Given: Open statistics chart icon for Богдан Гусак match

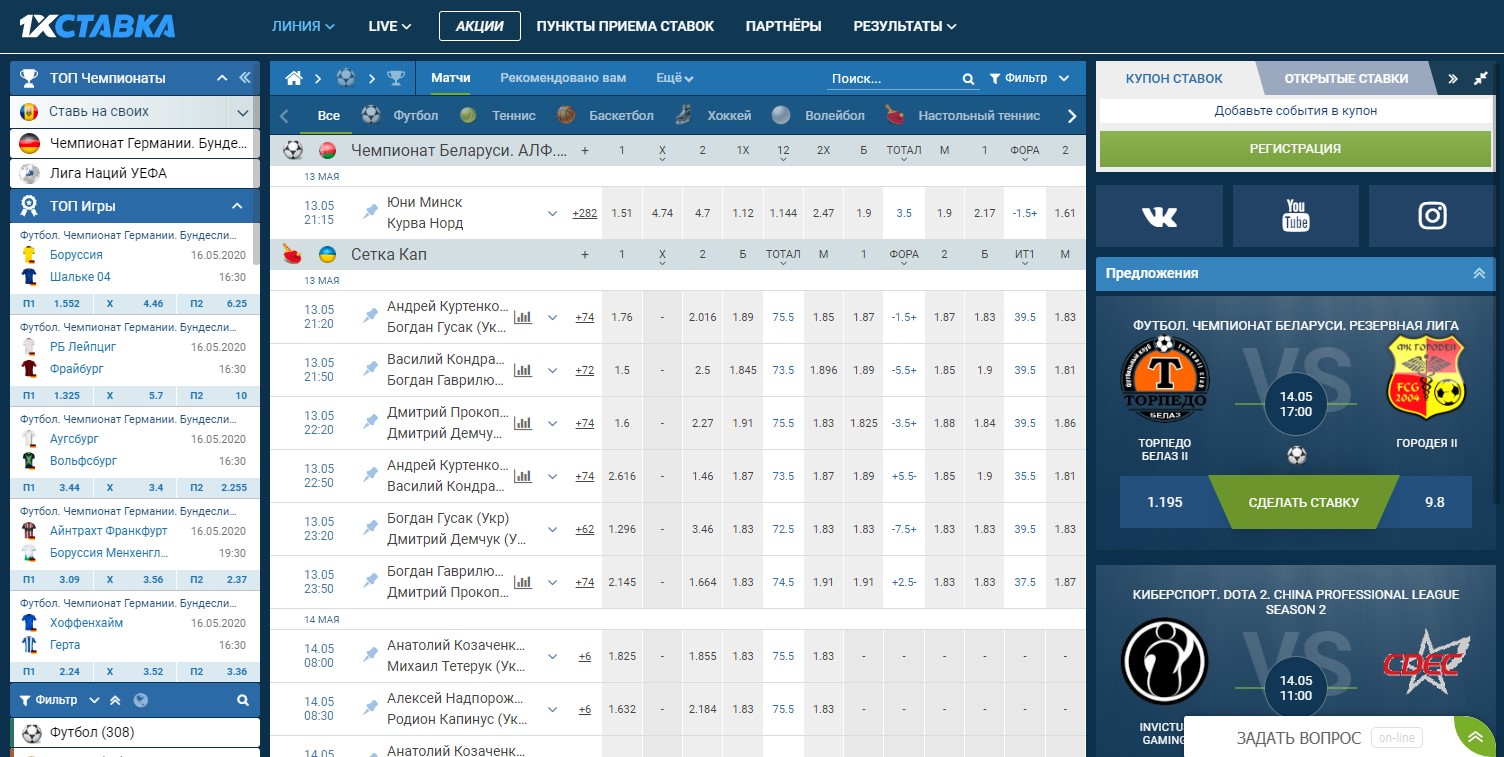Looking at the screenshot, I should (522, 528).
